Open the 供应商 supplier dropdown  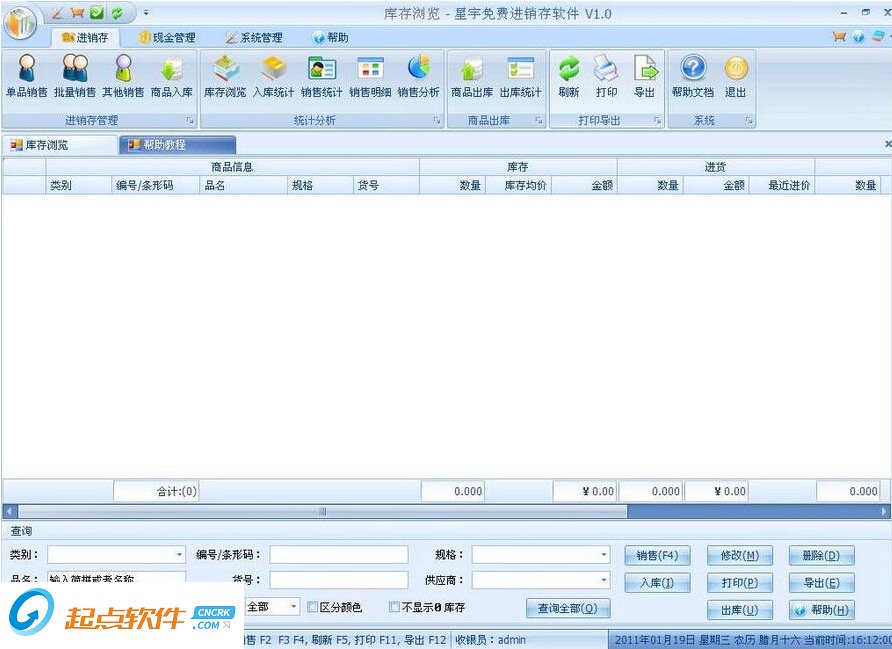603,580
